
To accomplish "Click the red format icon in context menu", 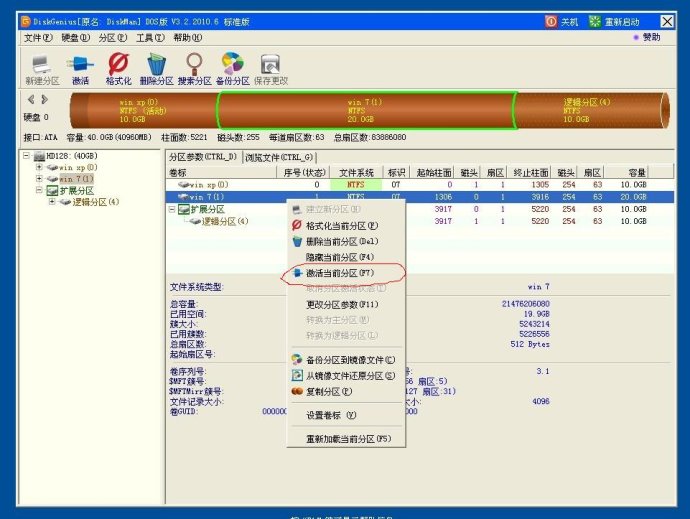I will pos(297,225).
